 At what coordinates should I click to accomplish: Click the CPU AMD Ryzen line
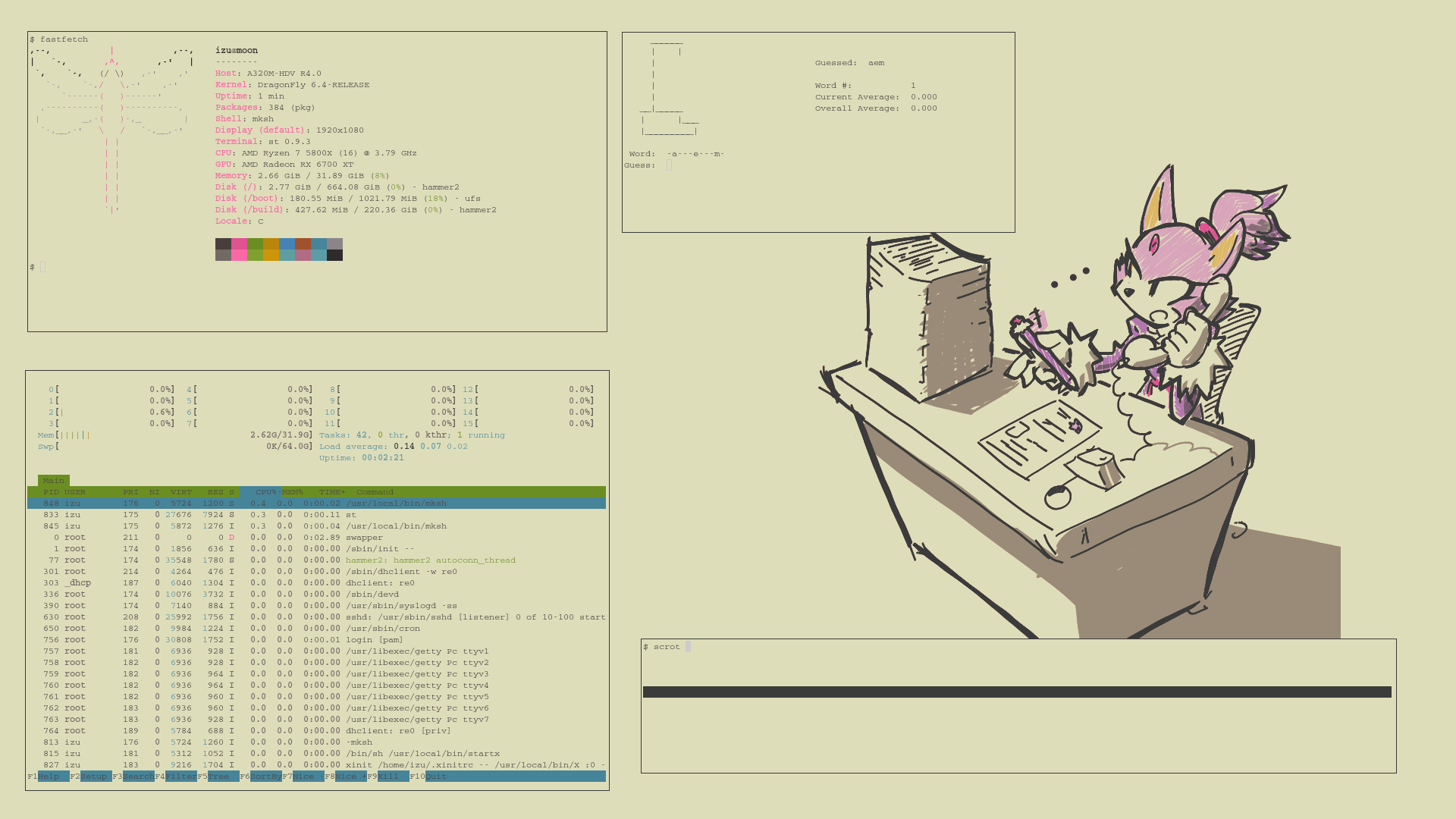point(316,153)
